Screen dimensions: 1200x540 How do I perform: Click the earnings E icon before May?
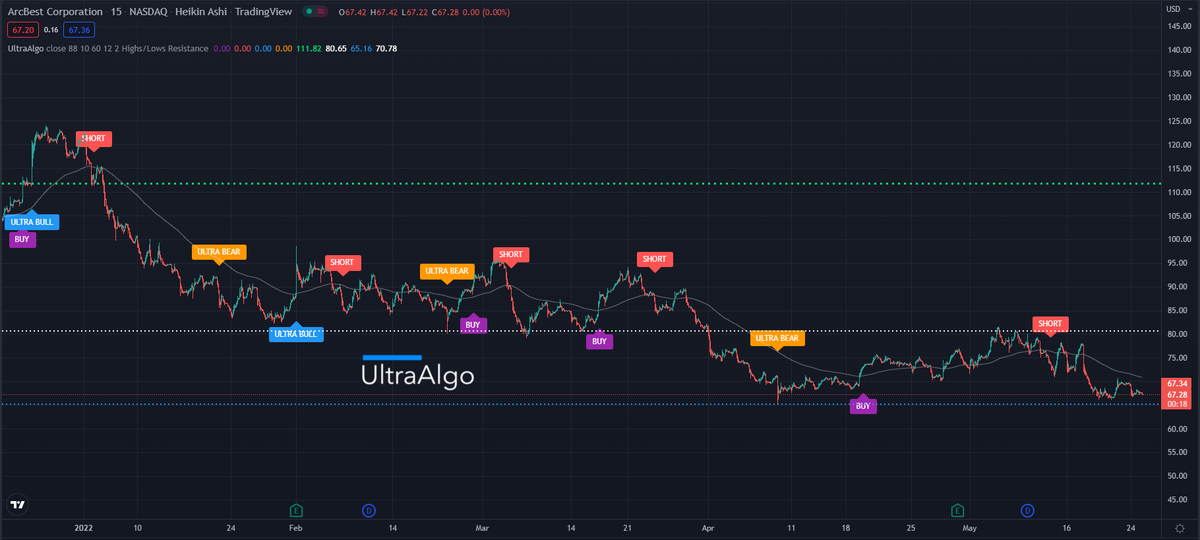pyautogui.click(x=957, y=510)
